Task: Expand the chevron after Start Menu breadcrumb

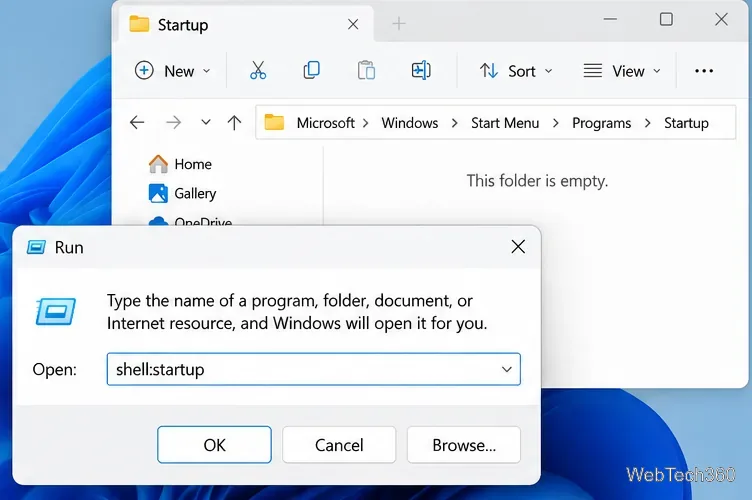Action: coord(555,123)
